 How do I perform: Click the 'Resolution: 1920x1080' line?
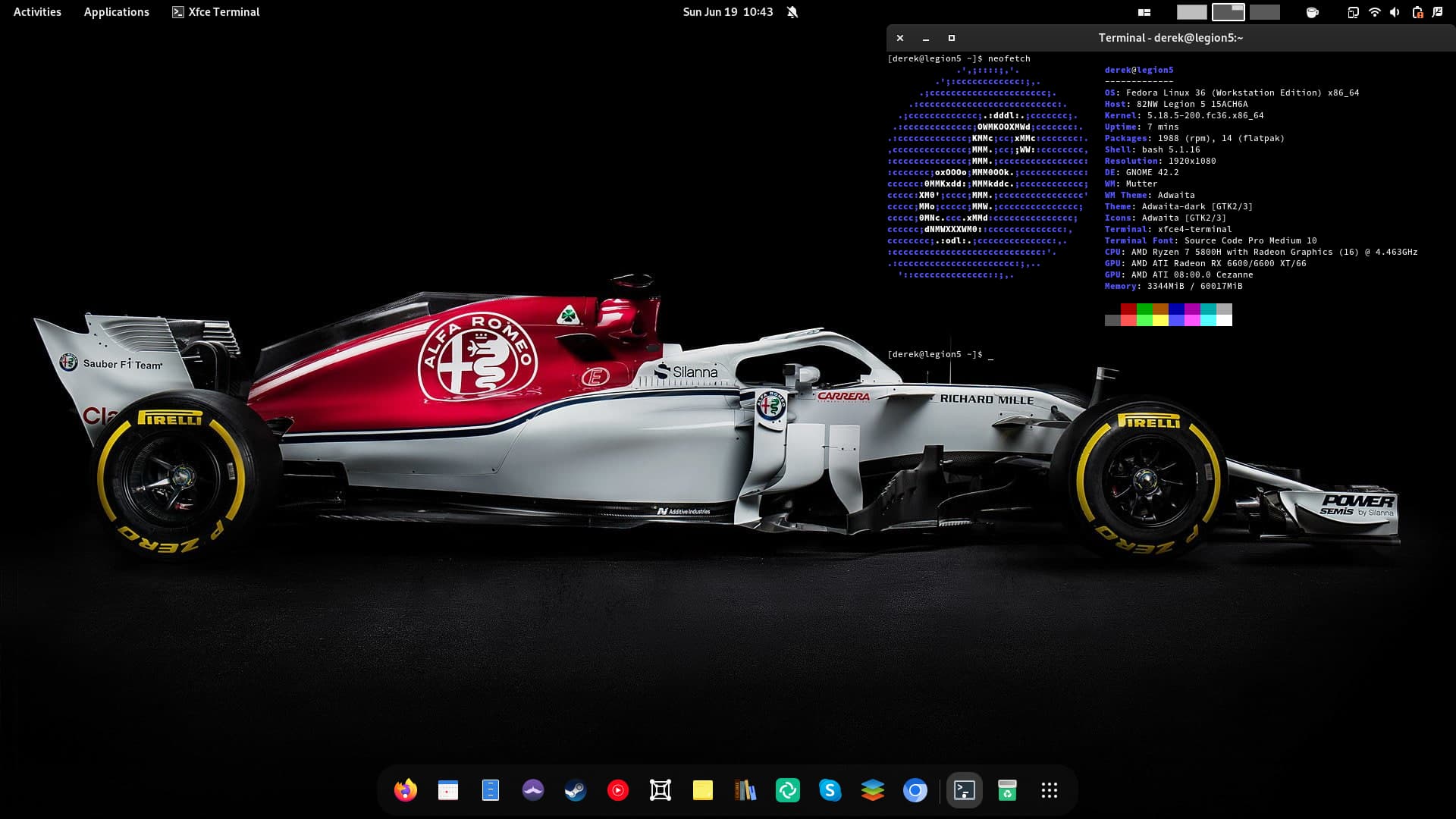pyautogui.click(x=1160, y=161)
